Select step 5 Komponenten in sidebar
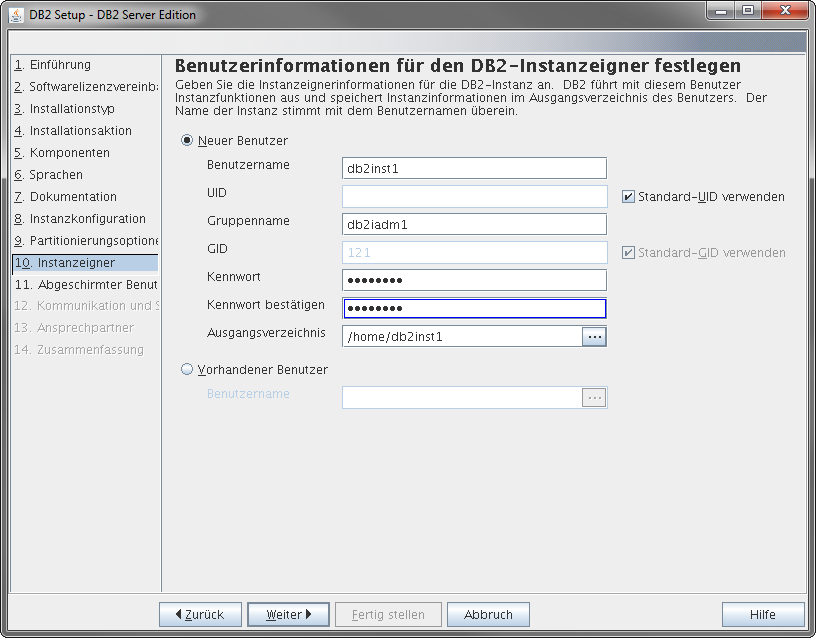Image resolution: width=816 pixels, height=638 pixels. (x=62, y=153)
